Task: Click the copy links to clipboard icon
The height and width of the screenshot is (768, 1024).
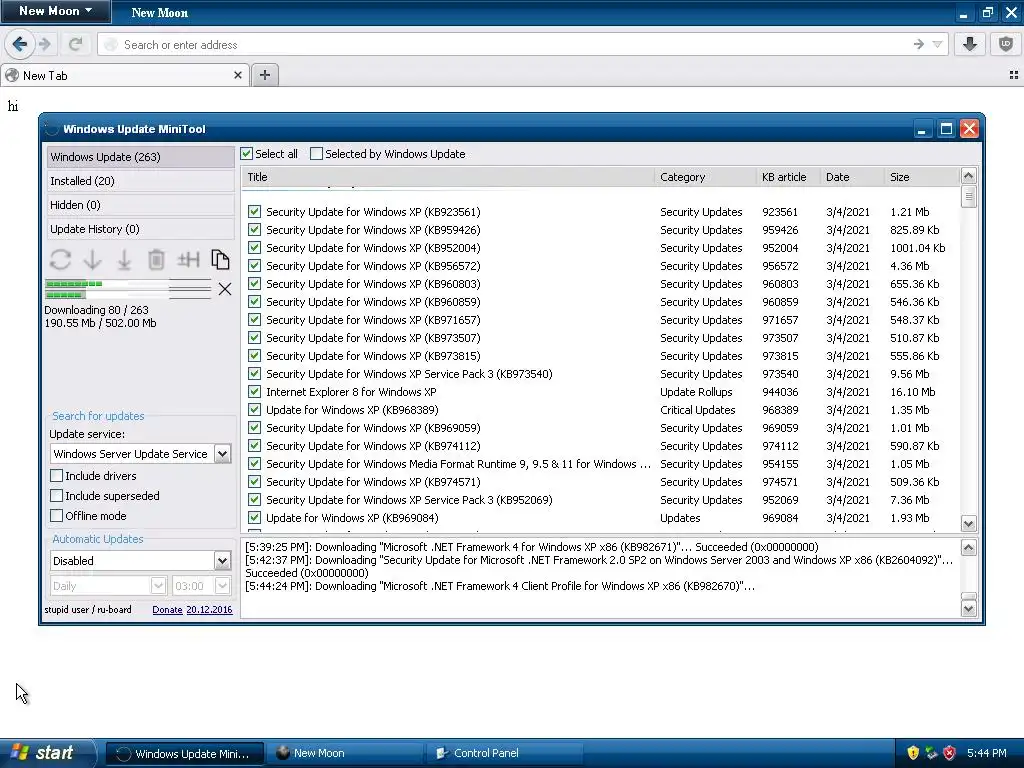Action: point(220,259)
